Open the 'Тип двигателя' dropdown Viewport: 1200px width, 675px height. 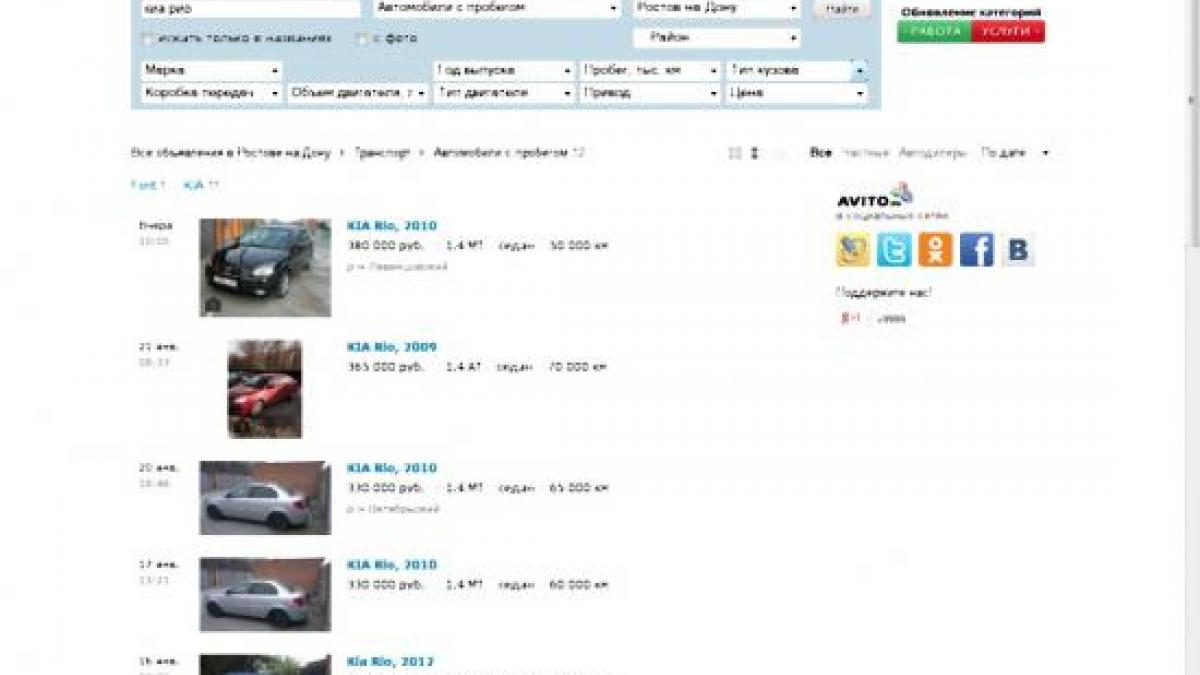504,93
